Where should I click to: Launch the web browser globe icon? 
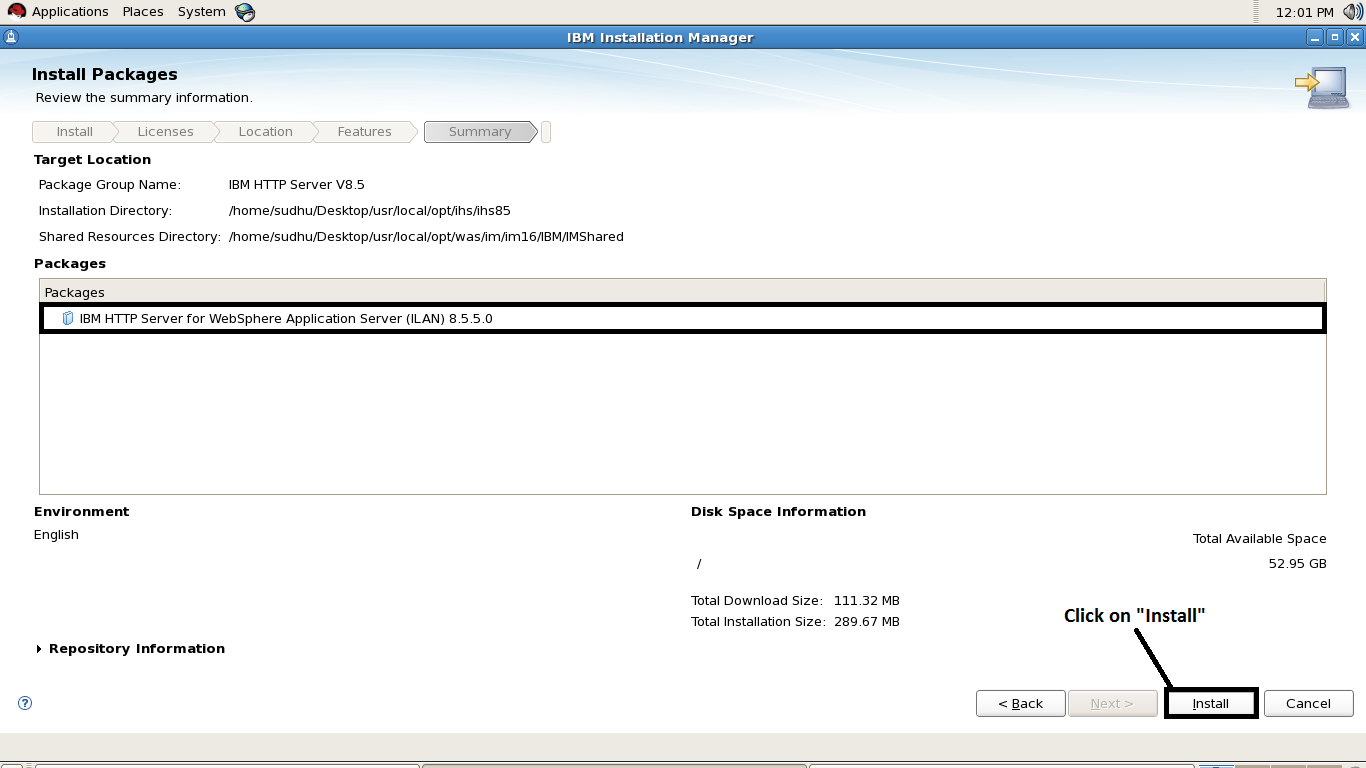point(245,12)
